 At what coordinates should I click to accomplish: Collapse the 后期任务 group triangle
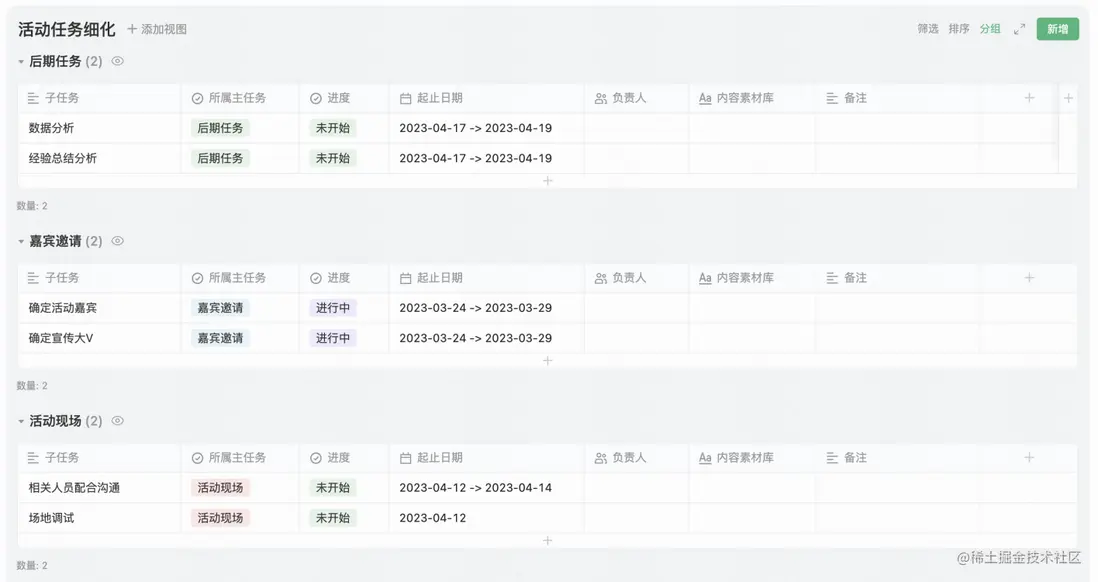[21, 62]
